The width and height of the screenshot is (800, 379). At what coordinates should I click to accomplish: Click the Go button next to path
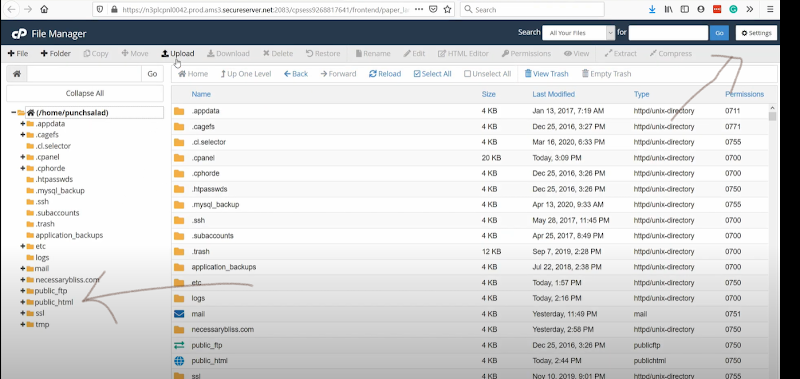pos(152,73)
